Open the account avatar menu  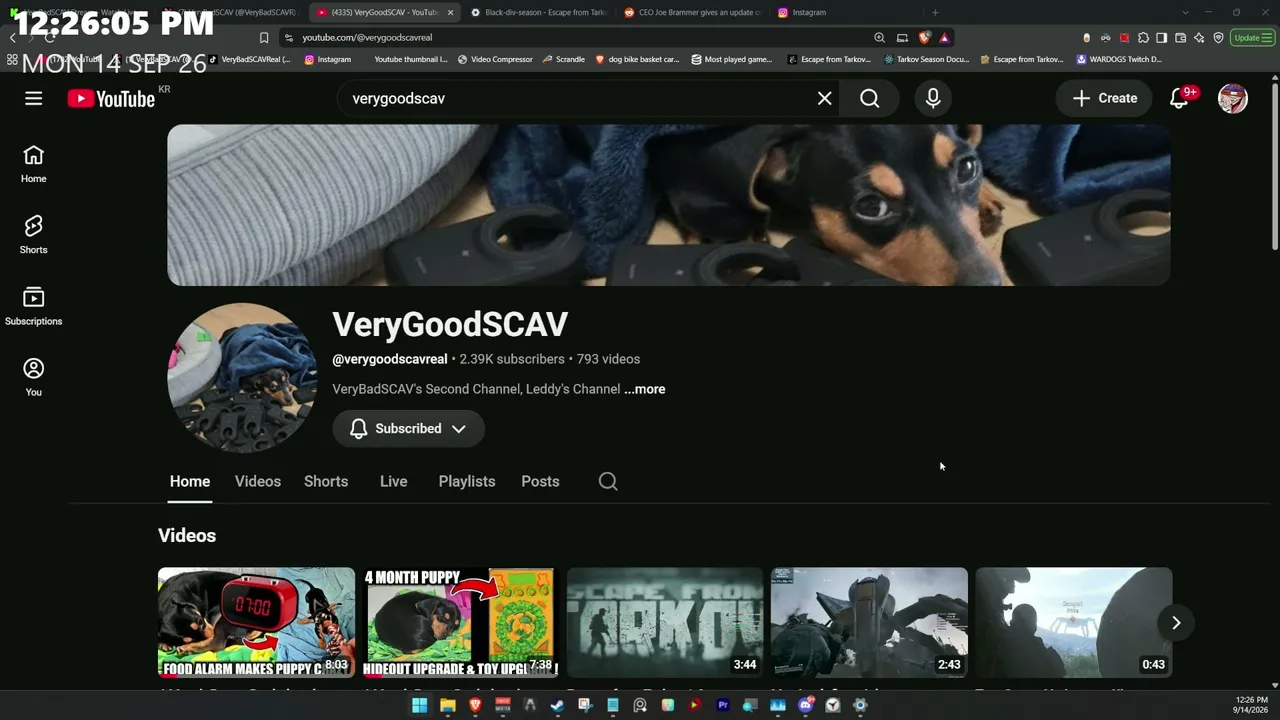pos(1232,98)
